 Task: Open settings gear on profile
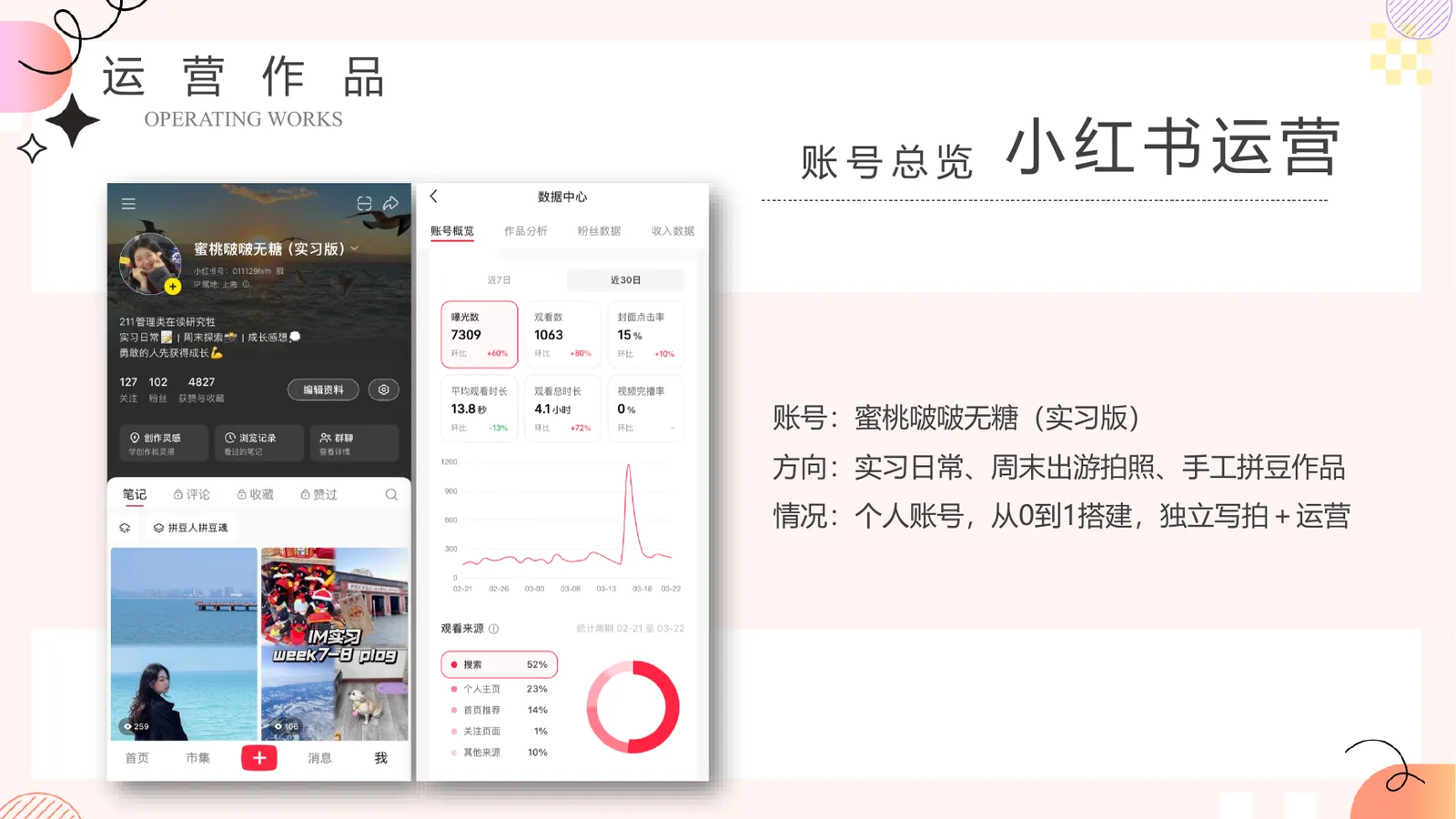(x=384, y=389)
